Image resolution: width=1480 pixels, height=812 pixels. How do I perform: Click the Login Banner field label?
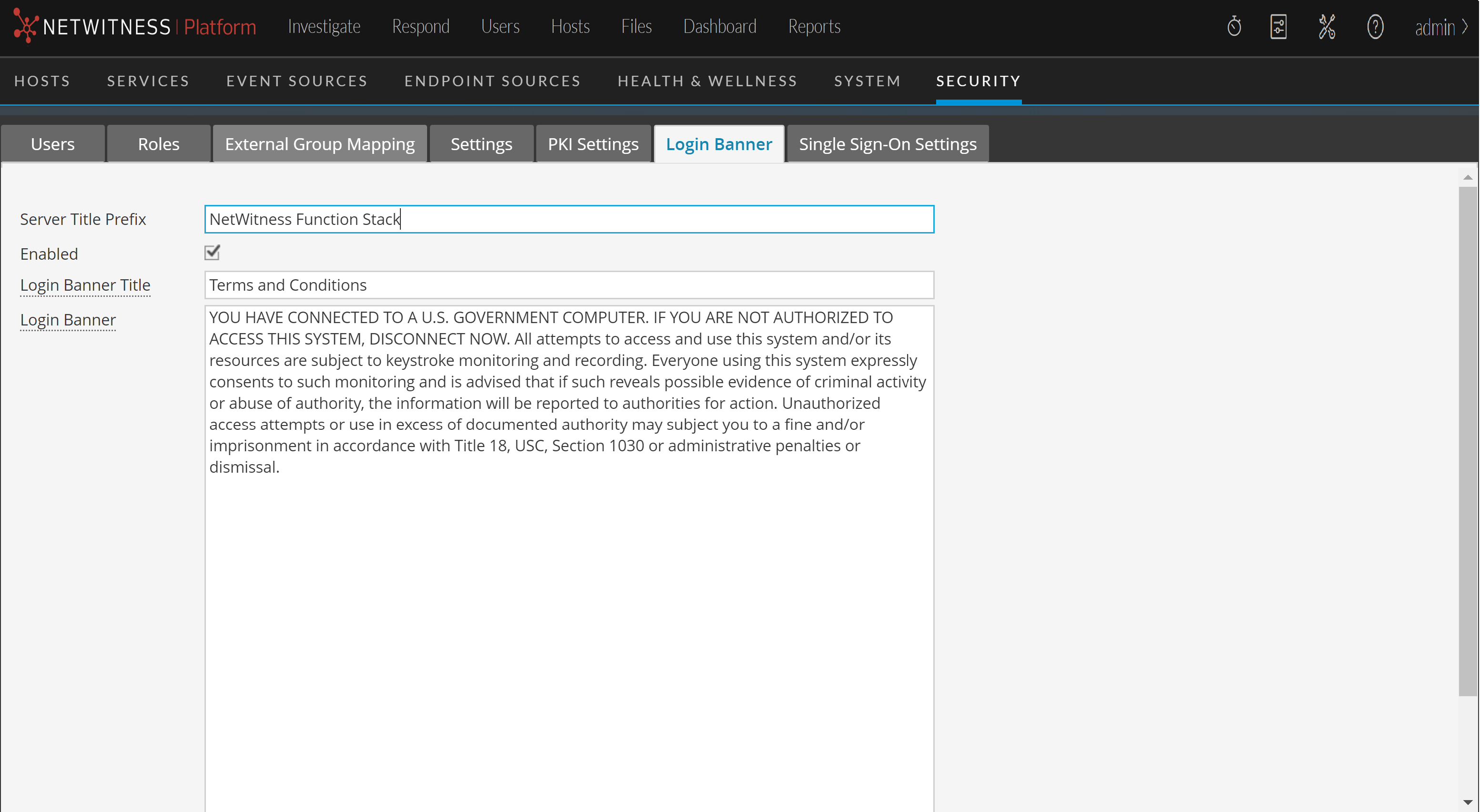tap(68, 320)
